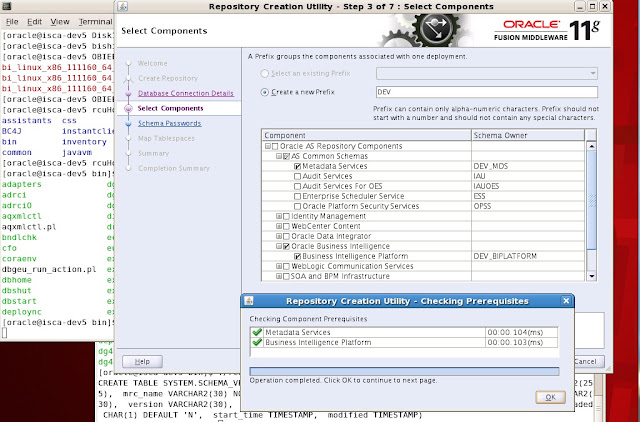Expand WebLogic Communication Services tree node
This screenshot has height=422, width=640.
pyautogui.click(x=279, y=266)
